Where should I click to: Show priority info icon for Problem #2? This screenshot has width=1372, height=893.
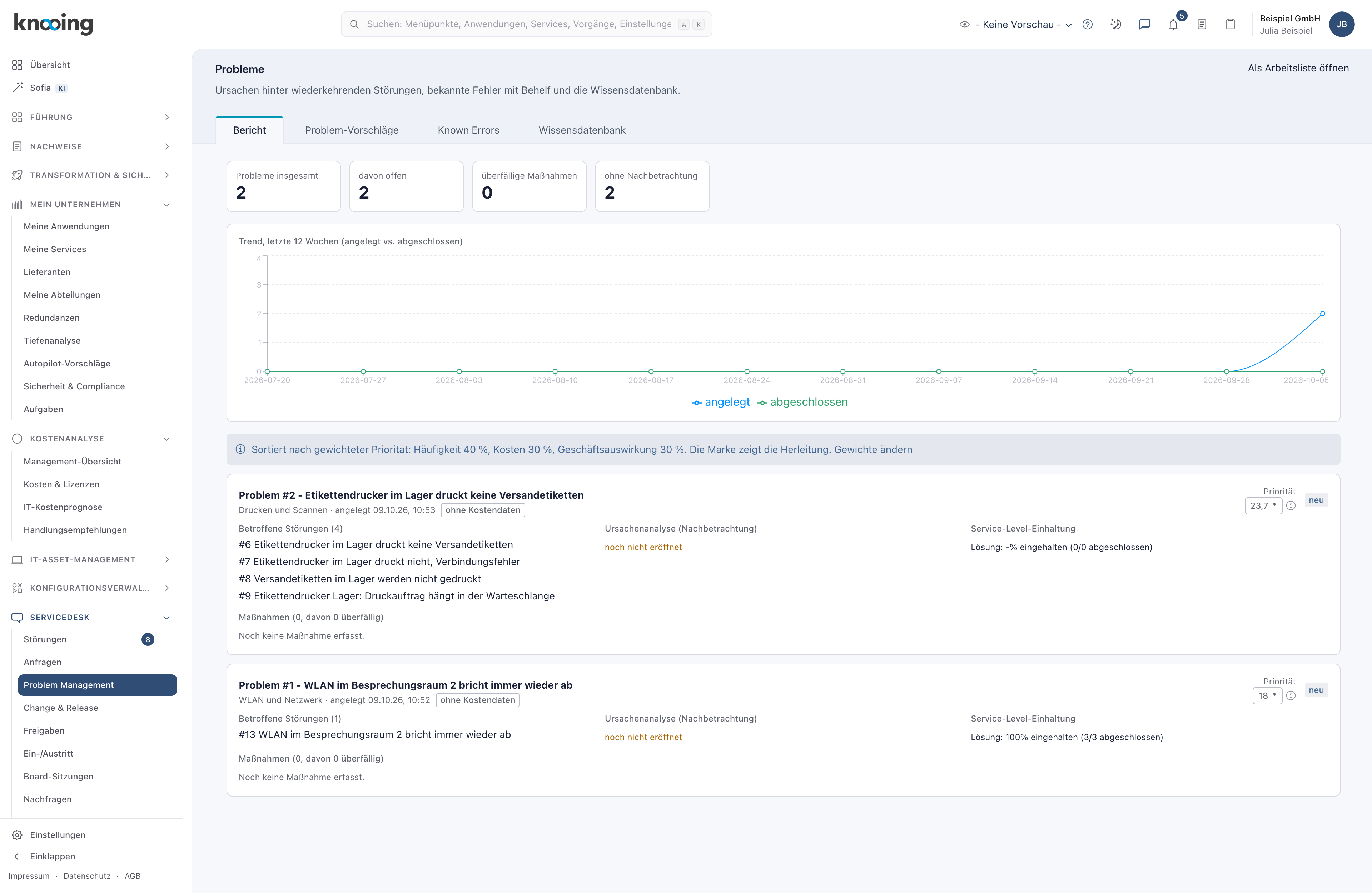pos(1291,505)
